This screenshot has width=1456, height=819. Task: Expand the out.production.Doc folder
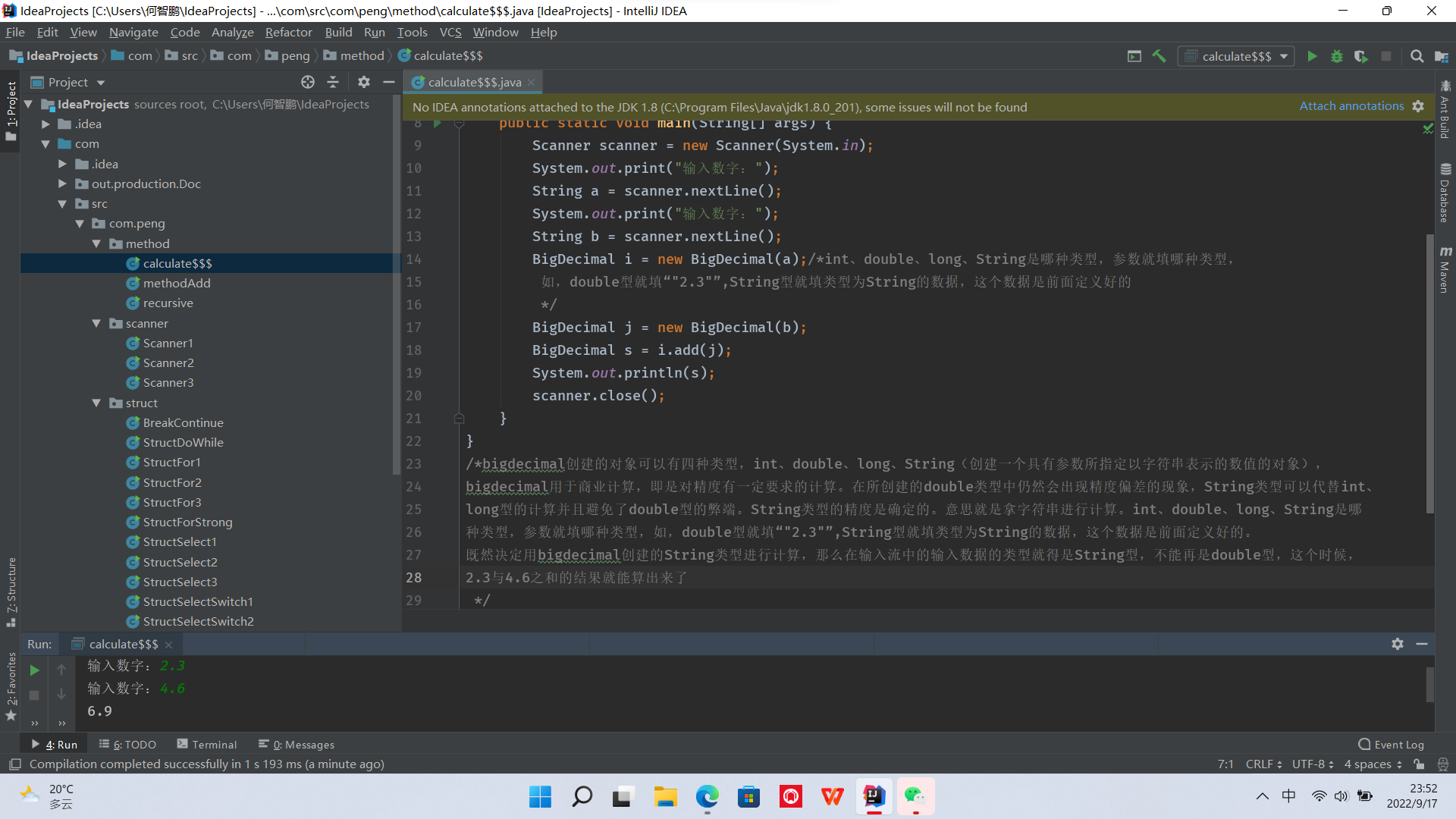click(x=63, y=184)
